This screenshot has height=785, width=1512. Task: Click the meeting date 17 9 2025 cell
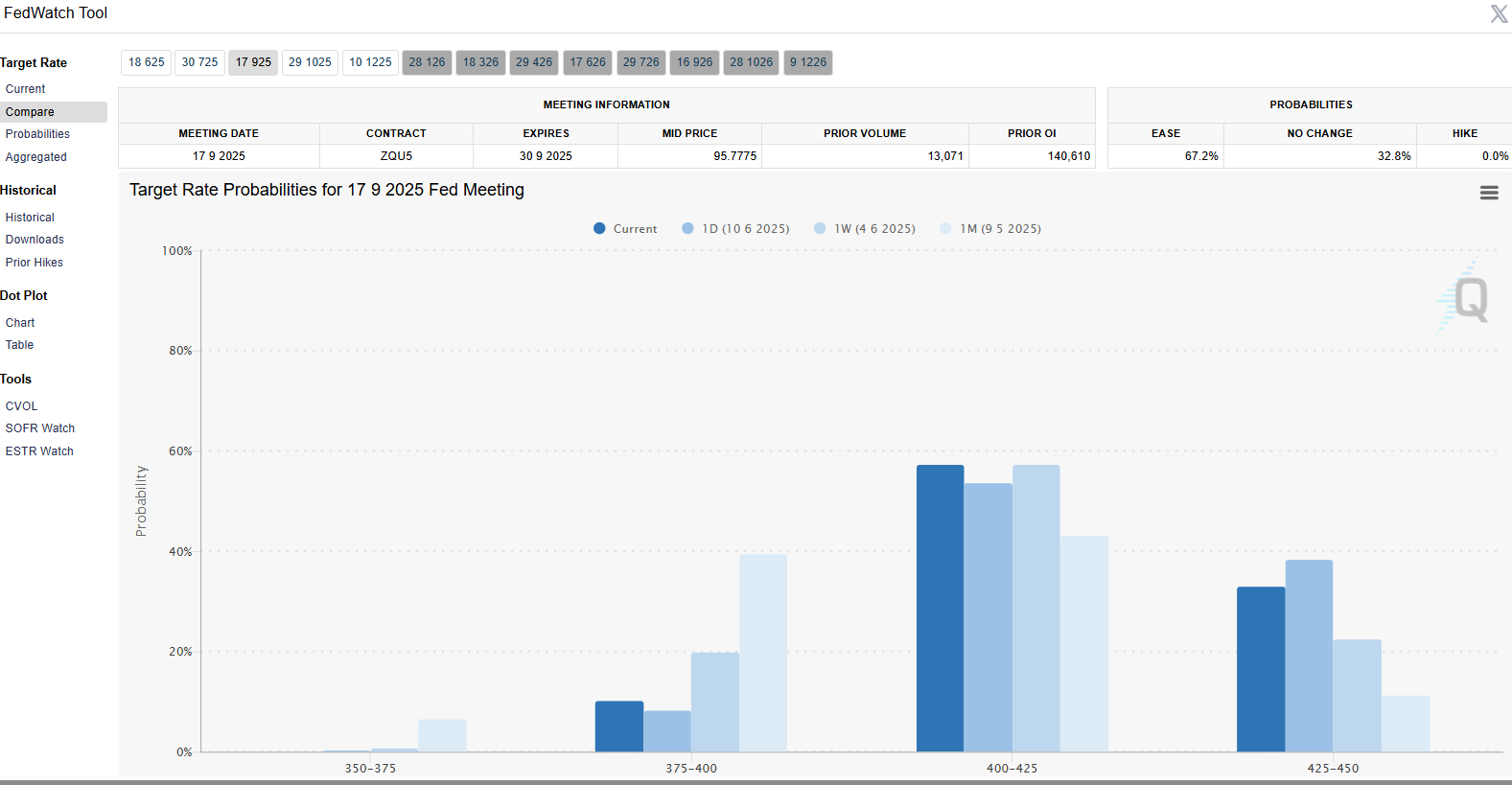(x=219, y=156)
